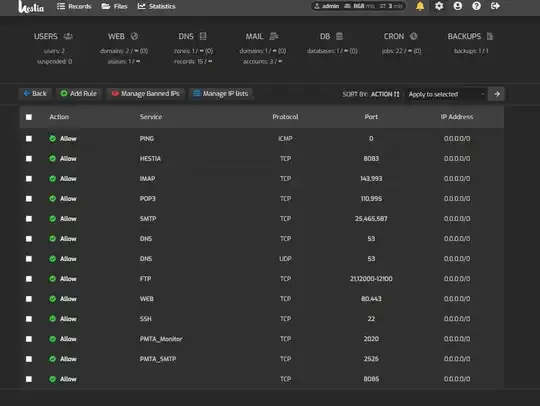
Task: Check the SSH rule checkbox
Action: [29, 319]
